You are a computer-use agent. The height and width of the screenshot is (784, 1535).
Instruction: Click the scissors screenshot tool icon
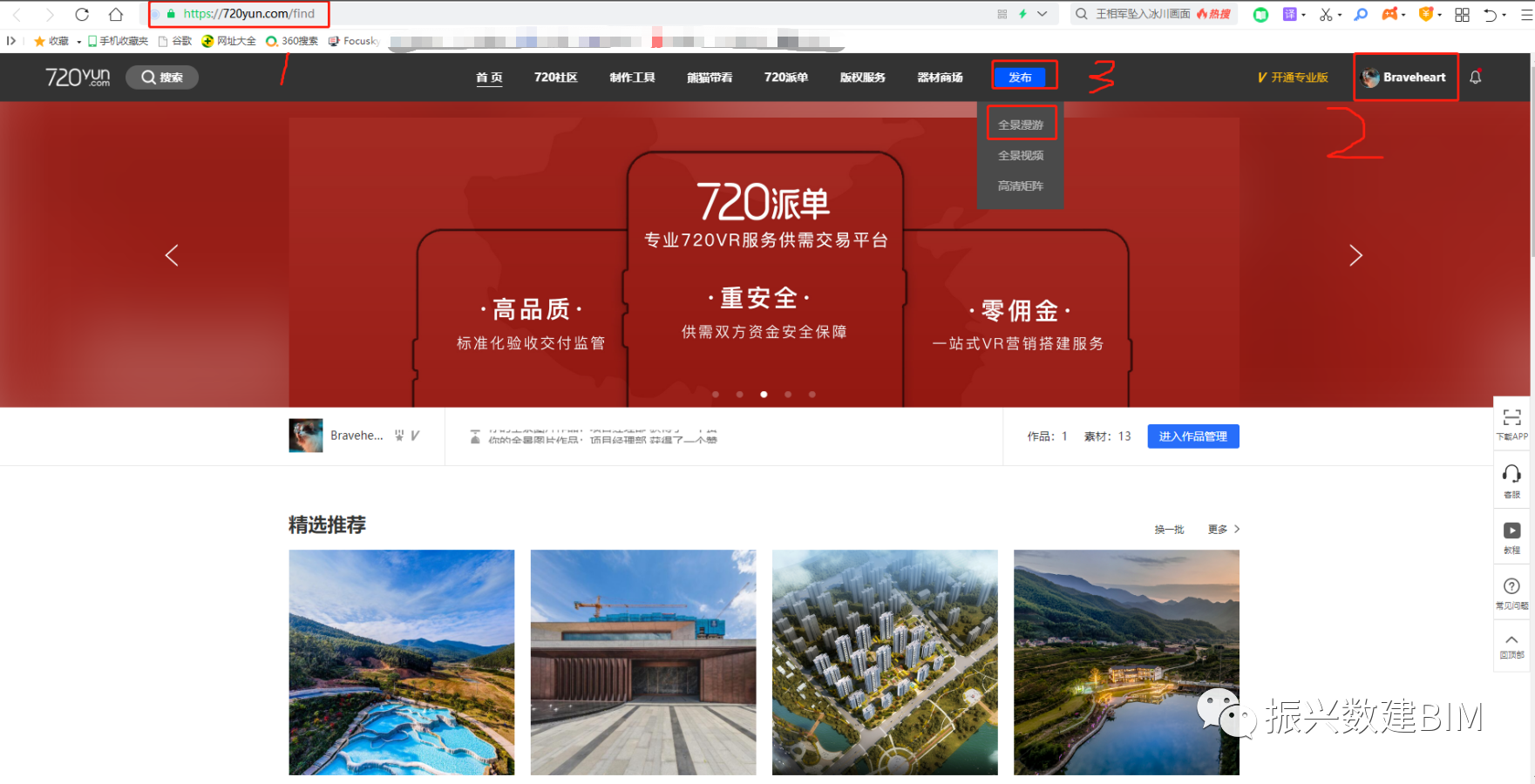(1325, 14)
